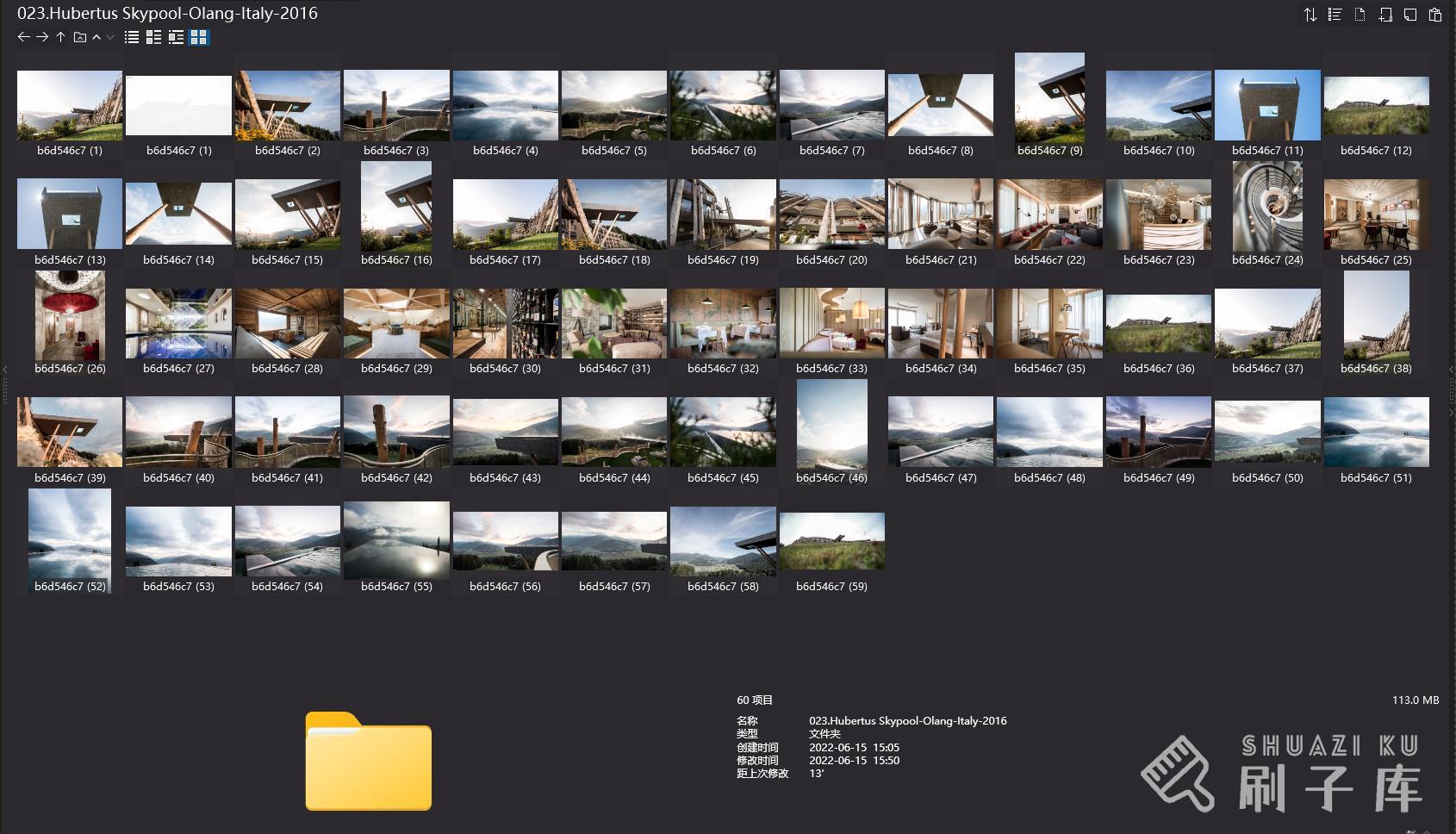
Task: Click the new page with plus icon
Action: point(1384,15)
